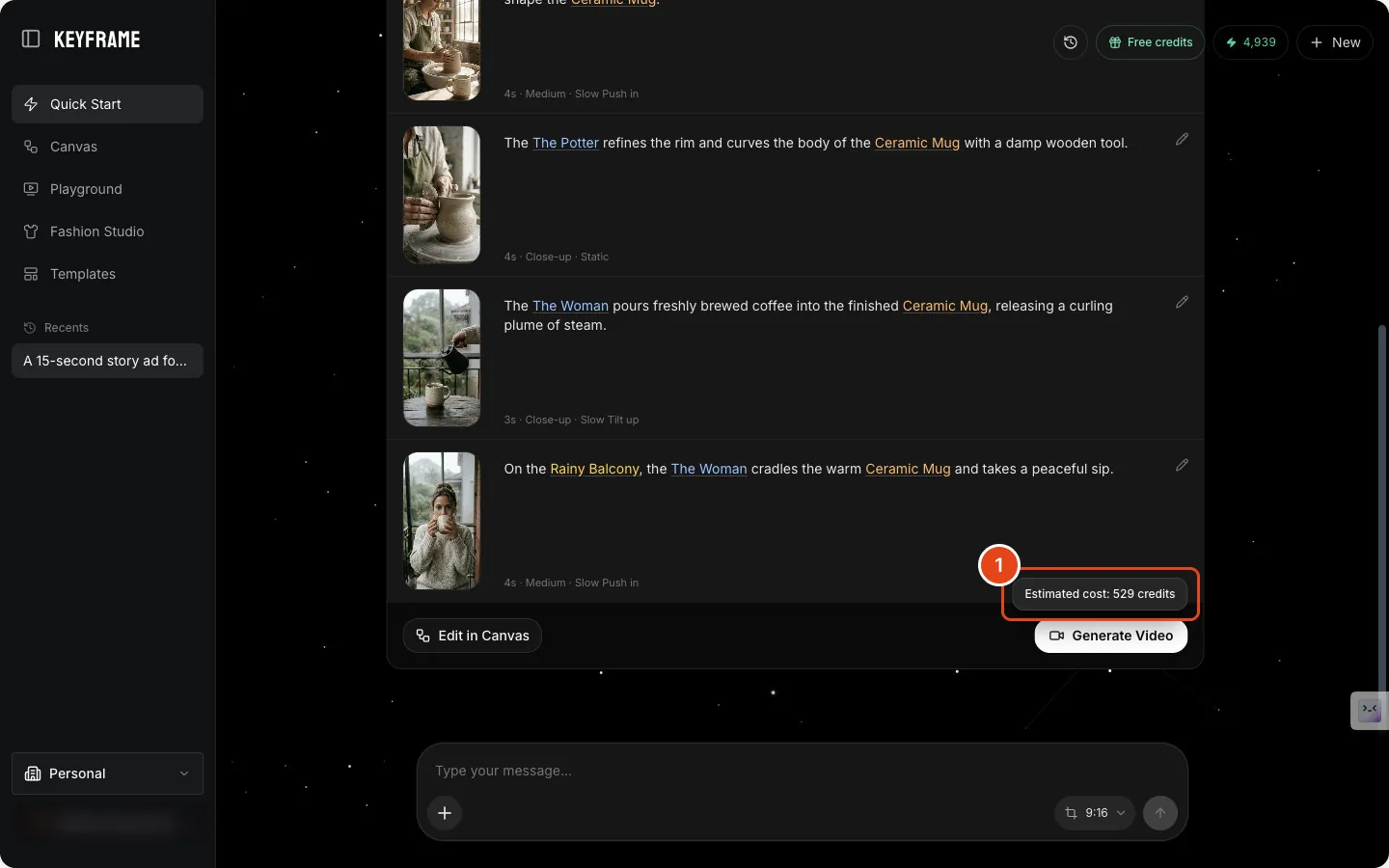Edit the Rainy Balcony scene
This screenshot has height=868, width=1389.
(x=1182, y=466)
